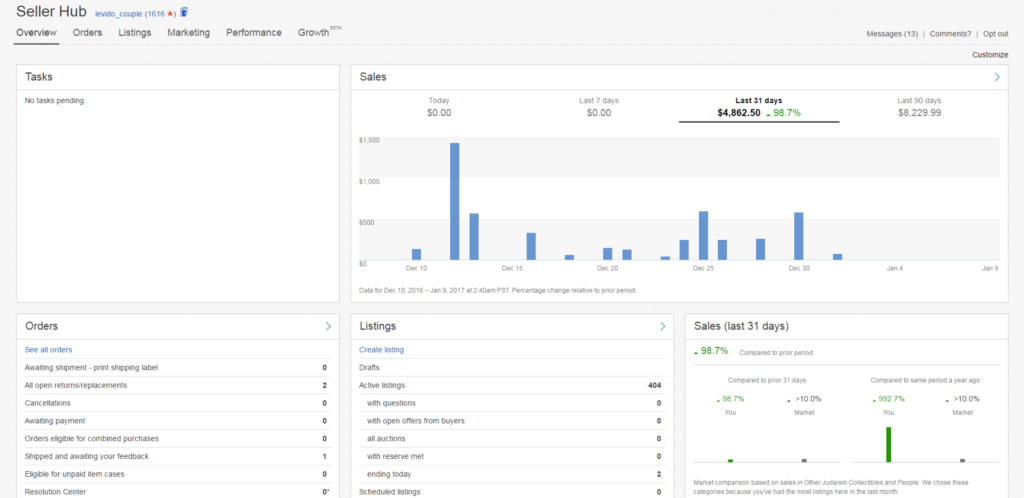Open Awaiting shipment - print shipping label
Viewport: 1024px width, 498px height.
(x=176, y=367)
